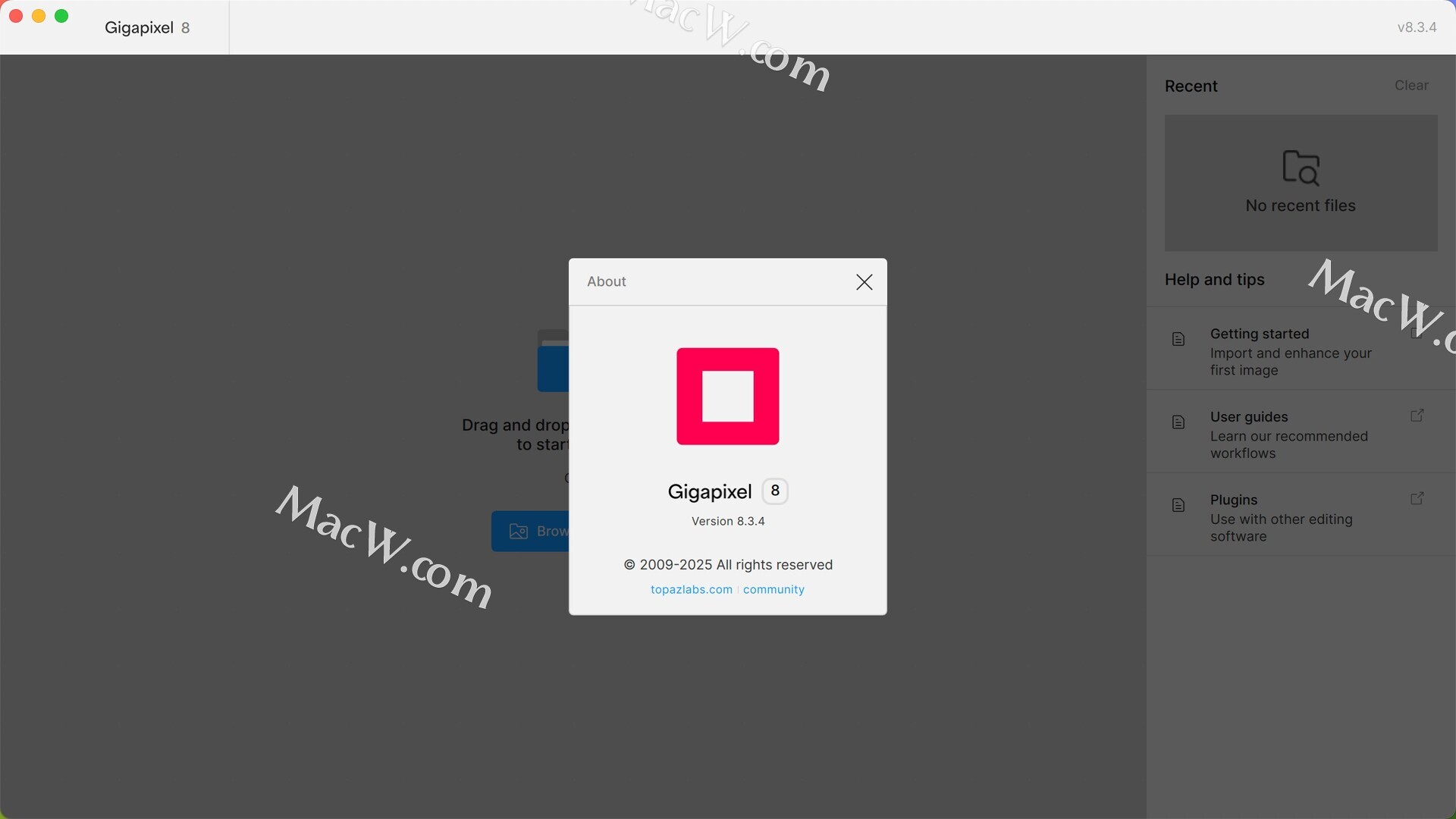This screenshot has height=819, width=1456.
Task: Click the Recent heading
Action: pyautogui.click(x=1191, y=86)
